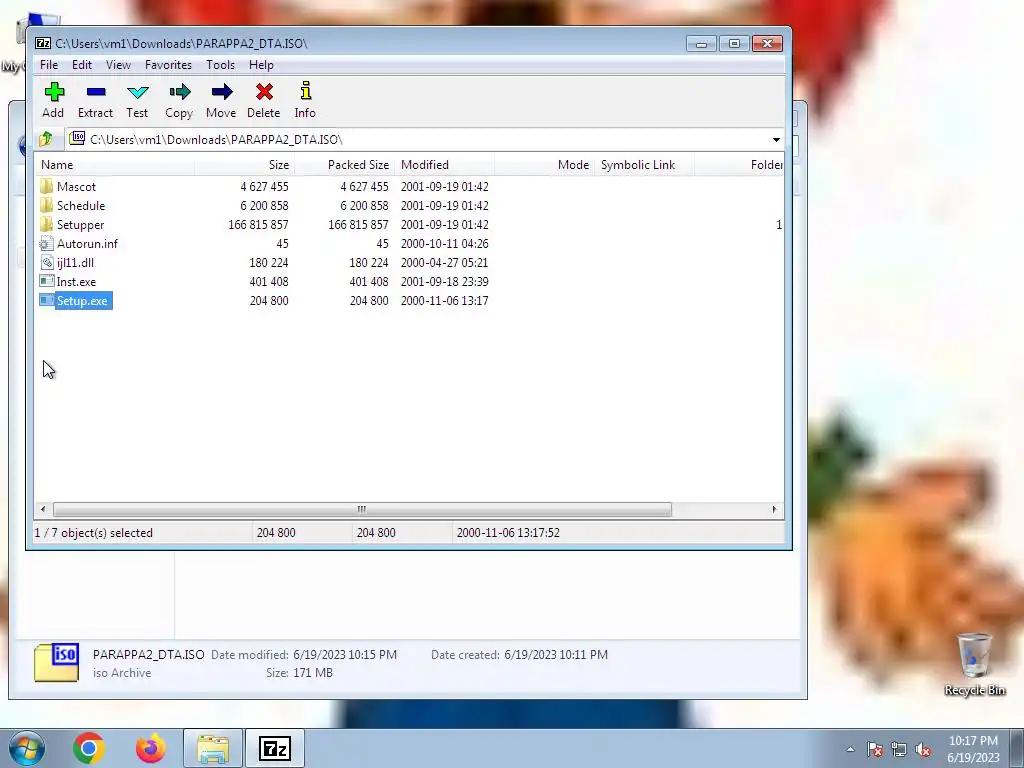Open the Edit menu

(82, 65)
